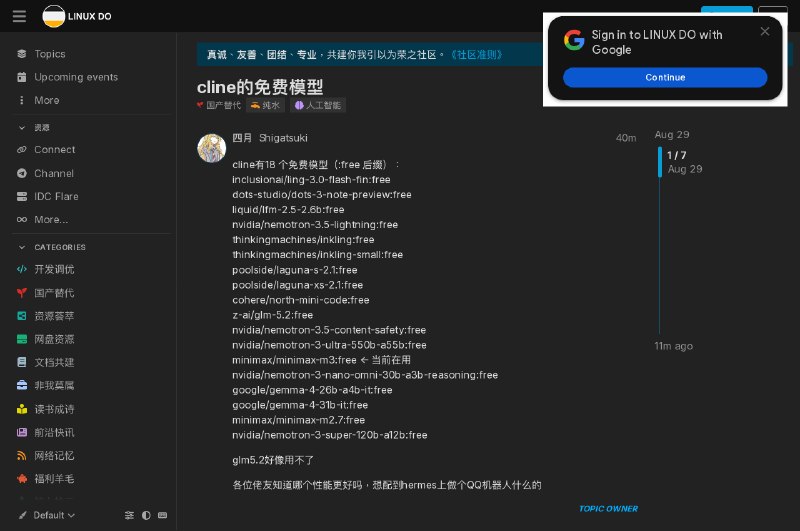Continue Google sign-in
The image size is (800, 531).
point(665,78)
